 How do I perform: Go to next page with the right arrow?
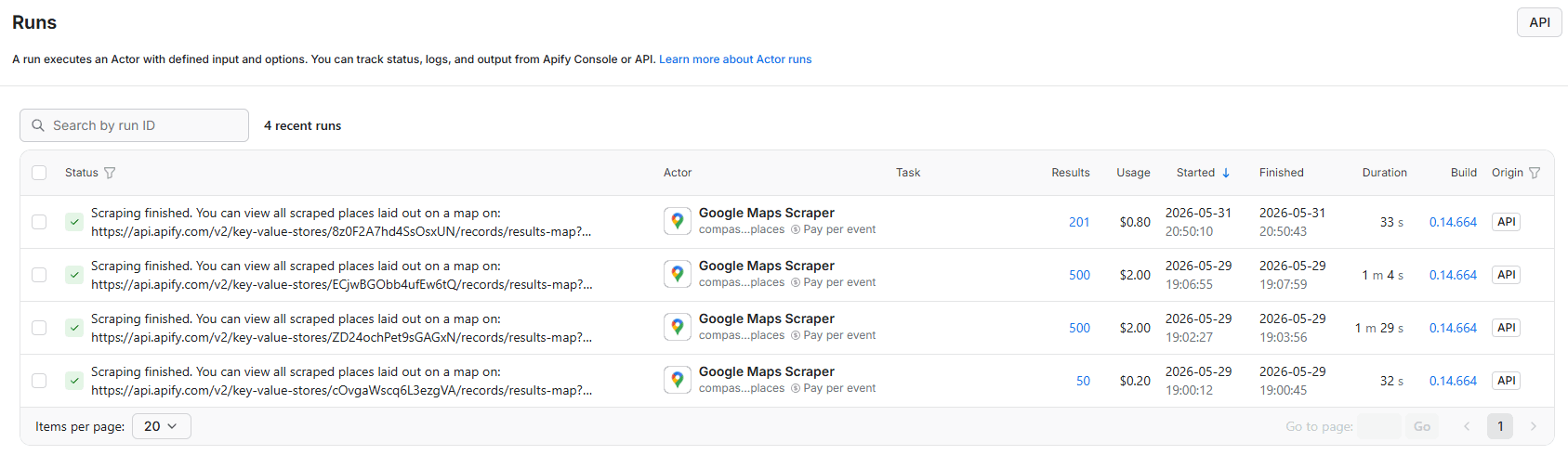point(1534,426)
